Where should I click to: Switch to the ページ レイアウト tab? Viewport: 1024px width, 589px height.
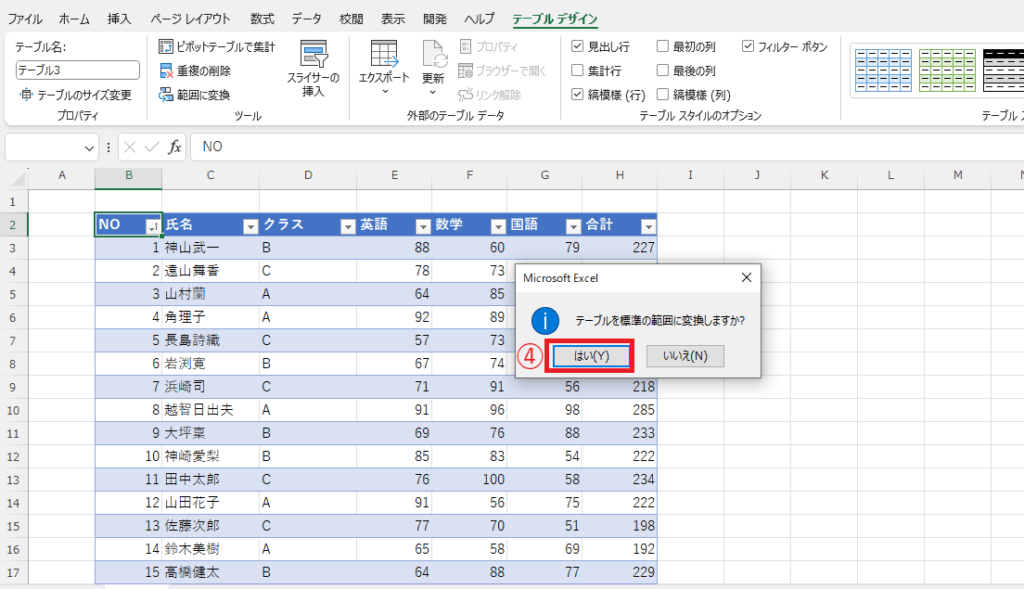pyautogui.click(x=190, y=19)
